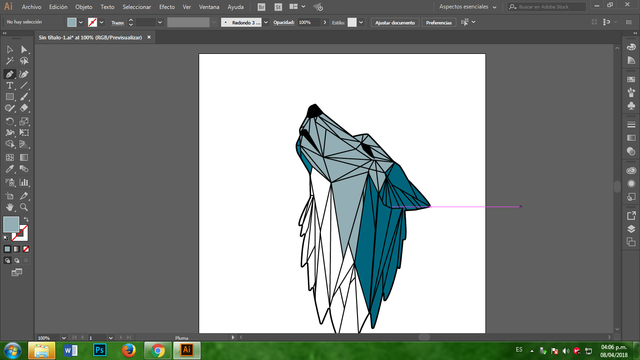Select the Perspective Grid tool
The image size is (640, 360).
(x=24, y=144)
